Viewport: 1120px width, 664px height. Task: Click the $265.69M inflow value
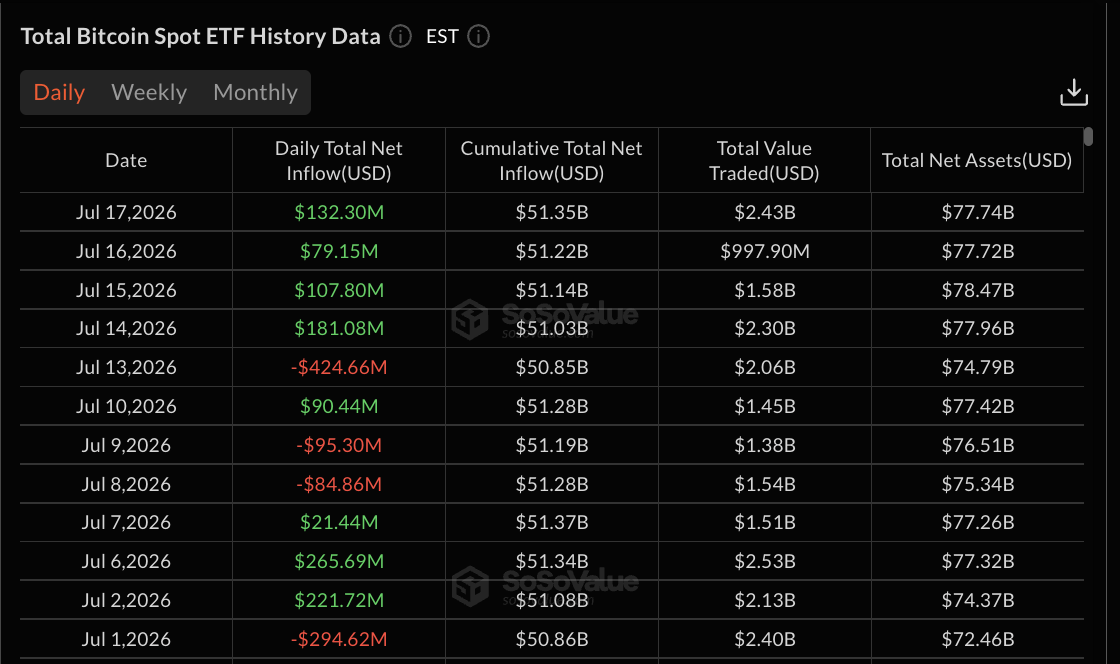339,561
